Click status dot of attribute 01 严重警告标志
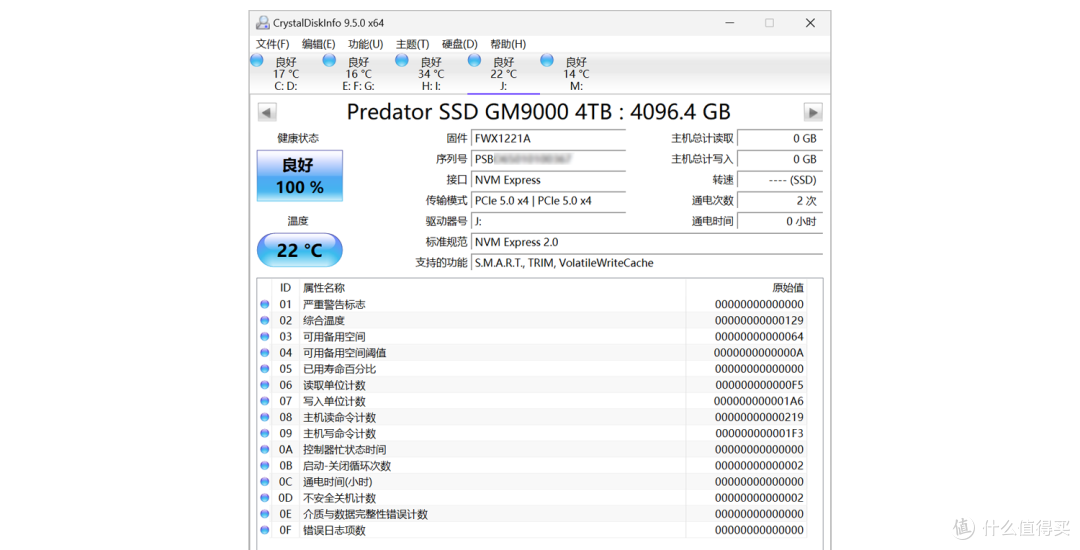Viewport: 1080px width, 550px height. [x=264, y=304]
